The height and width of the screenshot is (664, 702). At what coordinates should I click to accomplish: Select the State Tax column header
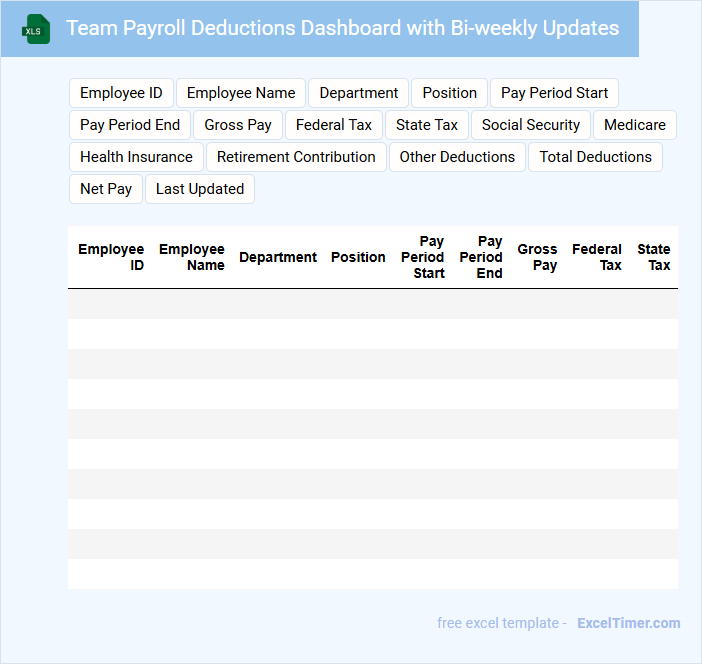(654, 257)
